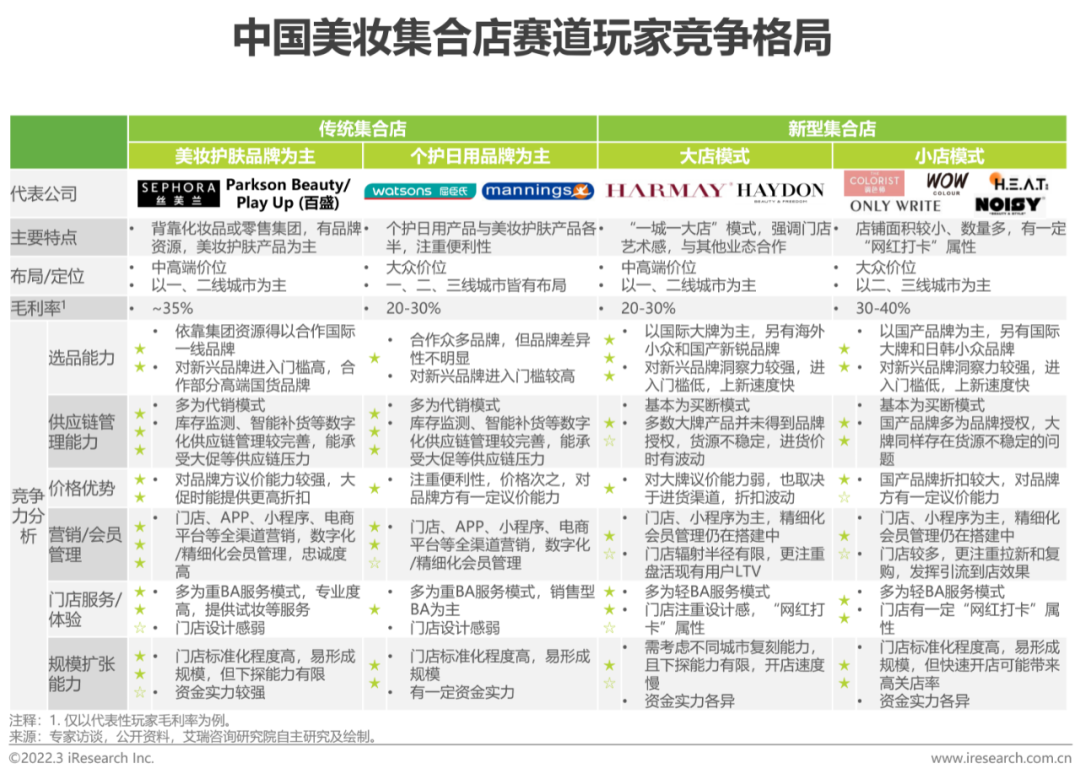The height and width of the screenshot is (779, 1080).
Task: Click the NOISY logo
Action: 1008,205
